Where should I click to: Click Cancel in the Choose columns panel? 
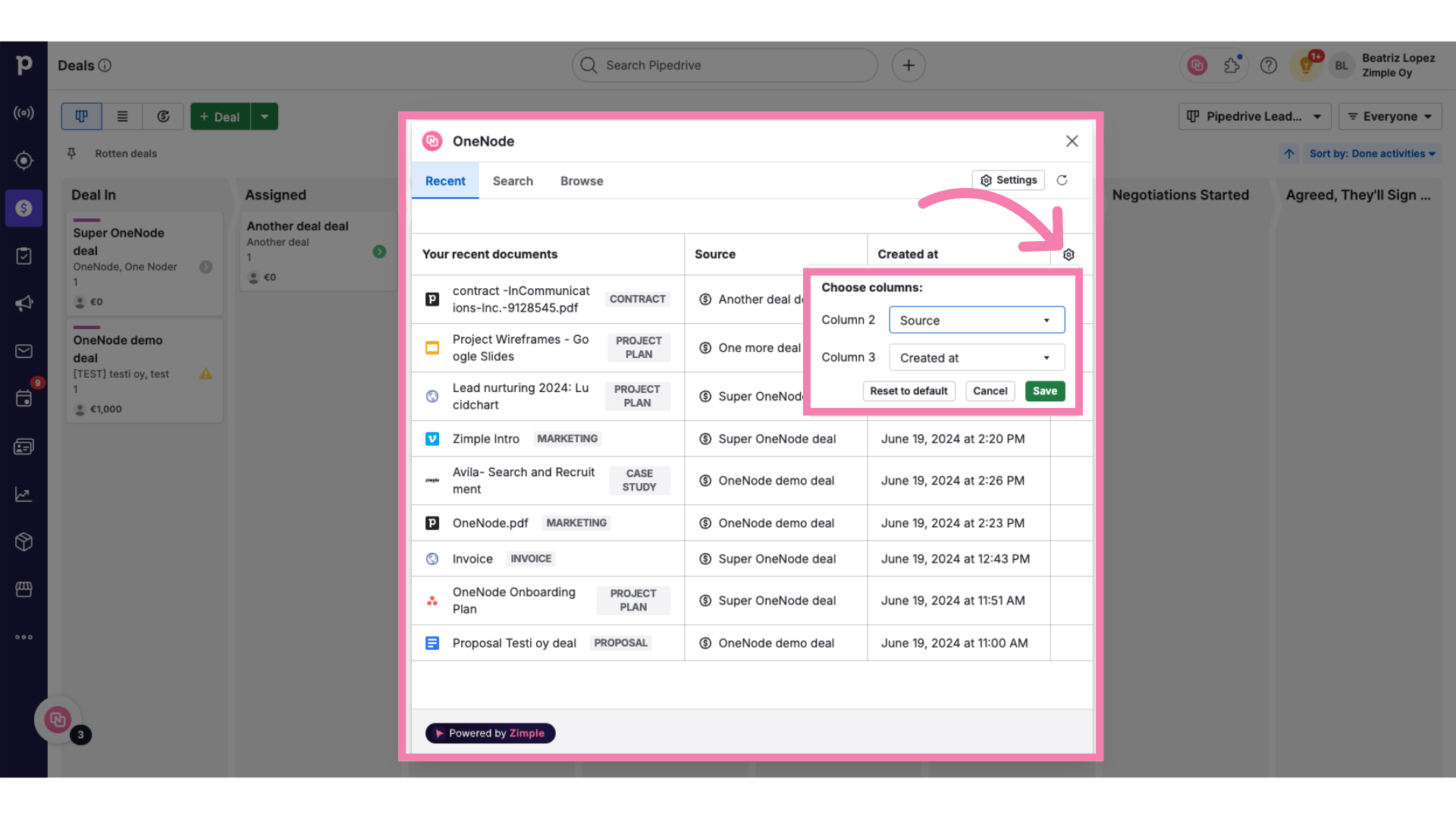point(990,391)
